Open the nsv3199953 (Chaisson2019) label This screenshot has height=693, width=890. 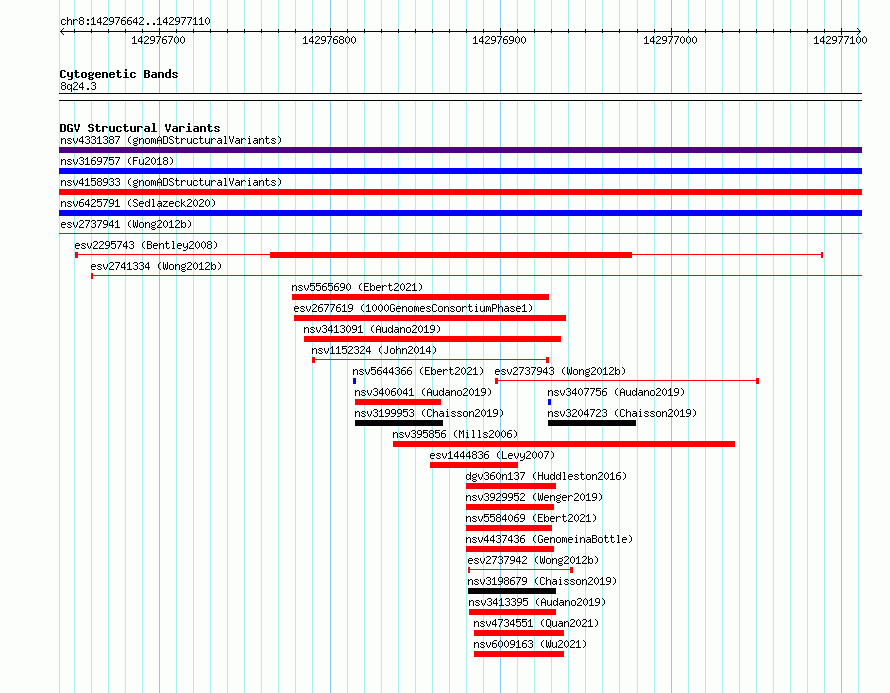click(x=429, y=413)
